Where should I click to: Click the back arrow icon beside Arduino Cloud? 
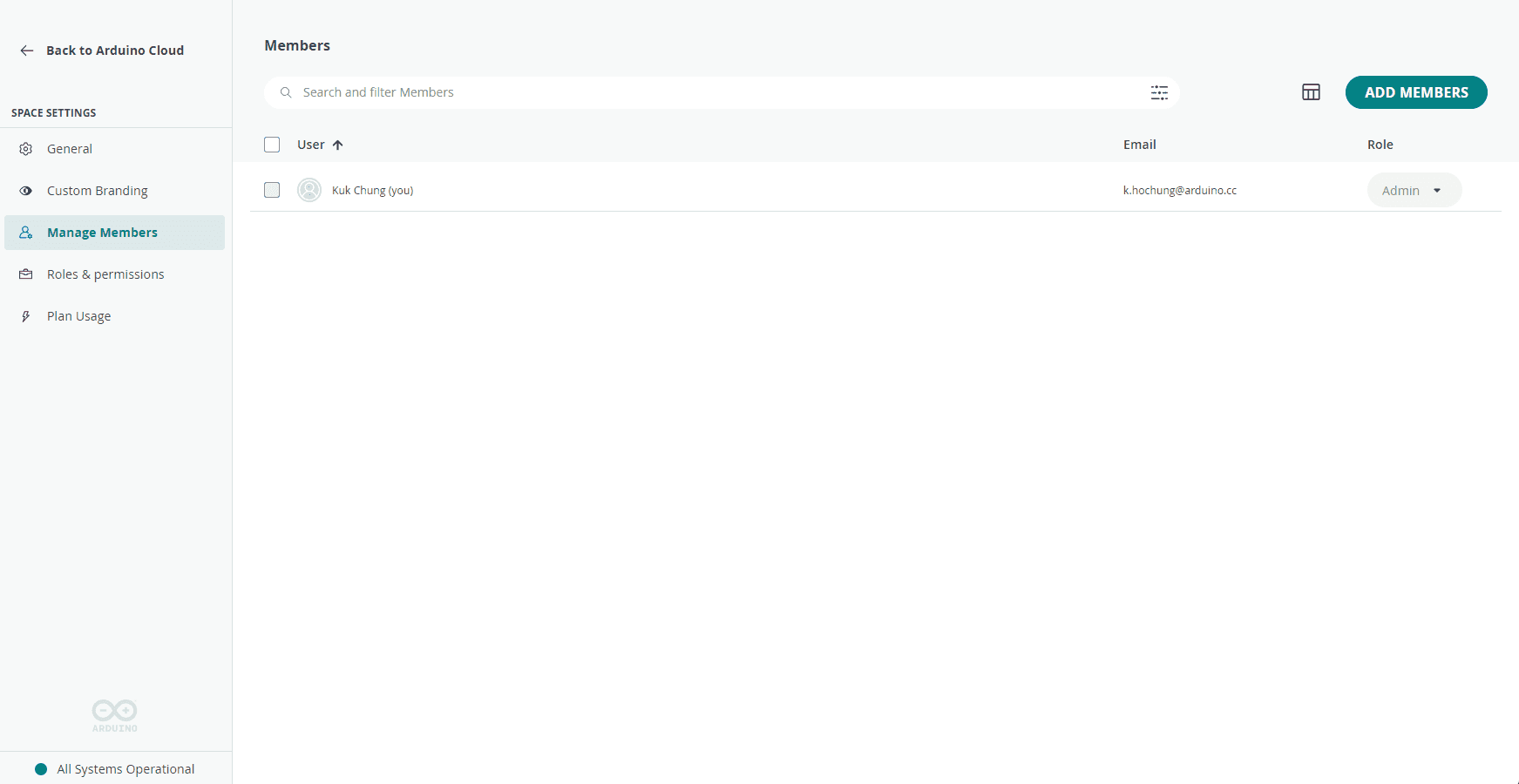[x=27, y=51]
